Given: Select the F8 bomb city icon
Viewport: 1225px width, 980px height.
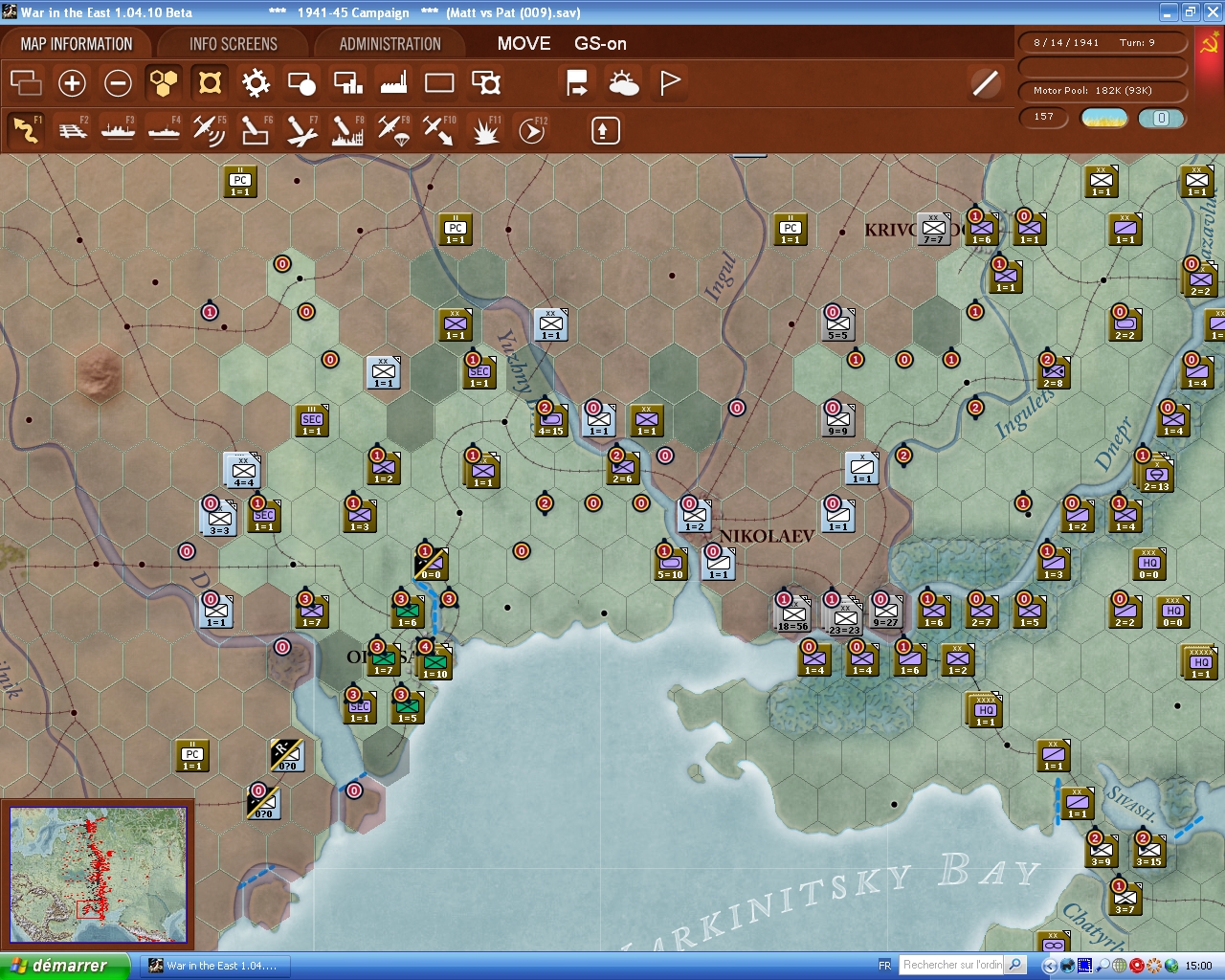Looking at the screenshot, I should click(x=347, y=130).
